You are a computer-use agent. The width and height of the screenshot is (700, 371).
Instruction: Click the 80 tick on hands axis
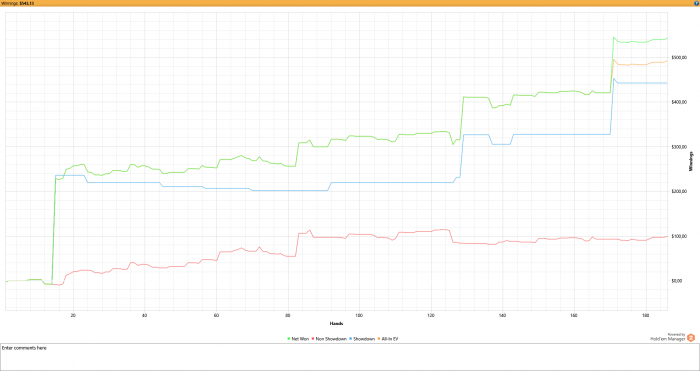(288, 315)
